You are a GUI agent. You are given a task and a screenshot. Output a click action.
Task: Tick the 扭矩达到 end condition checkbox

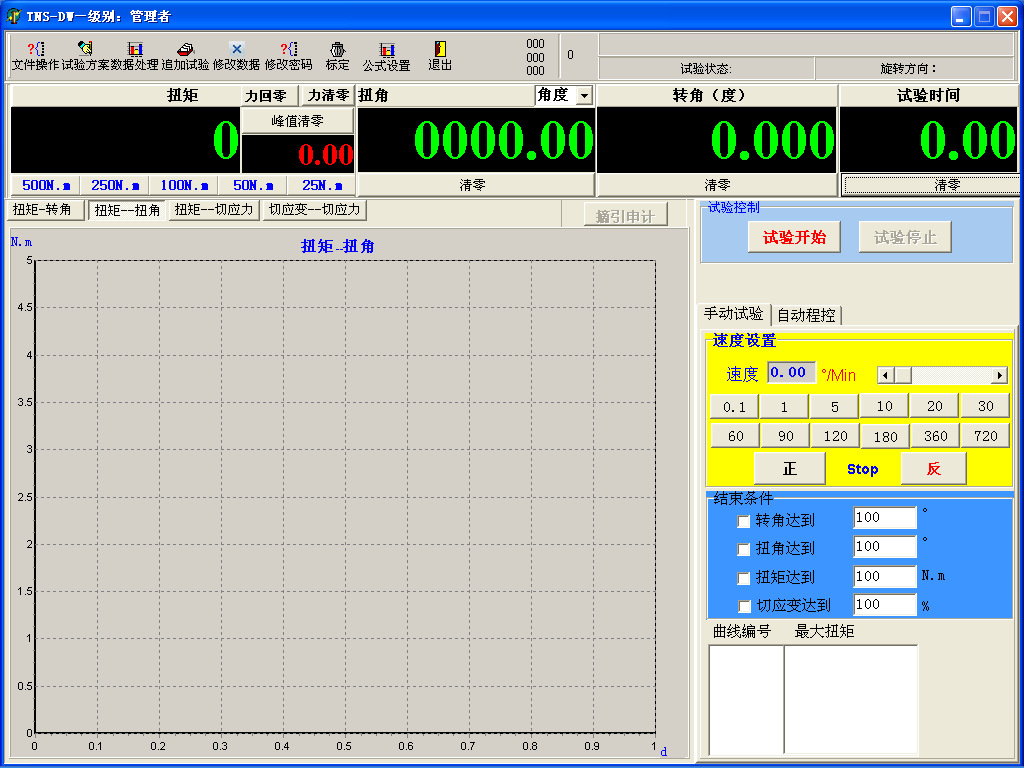click(x=743, y=578)
